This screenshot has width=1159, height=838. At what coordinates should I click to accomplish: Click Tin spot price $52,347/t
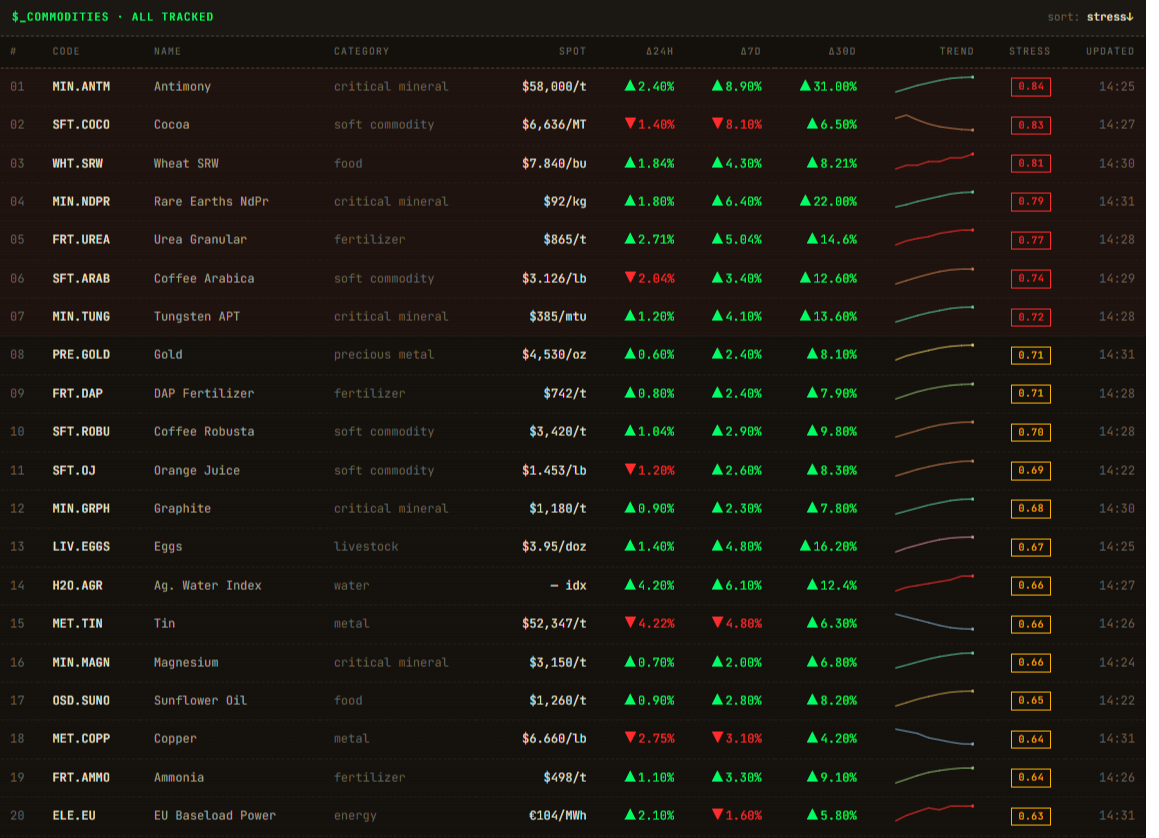point(554,624)
